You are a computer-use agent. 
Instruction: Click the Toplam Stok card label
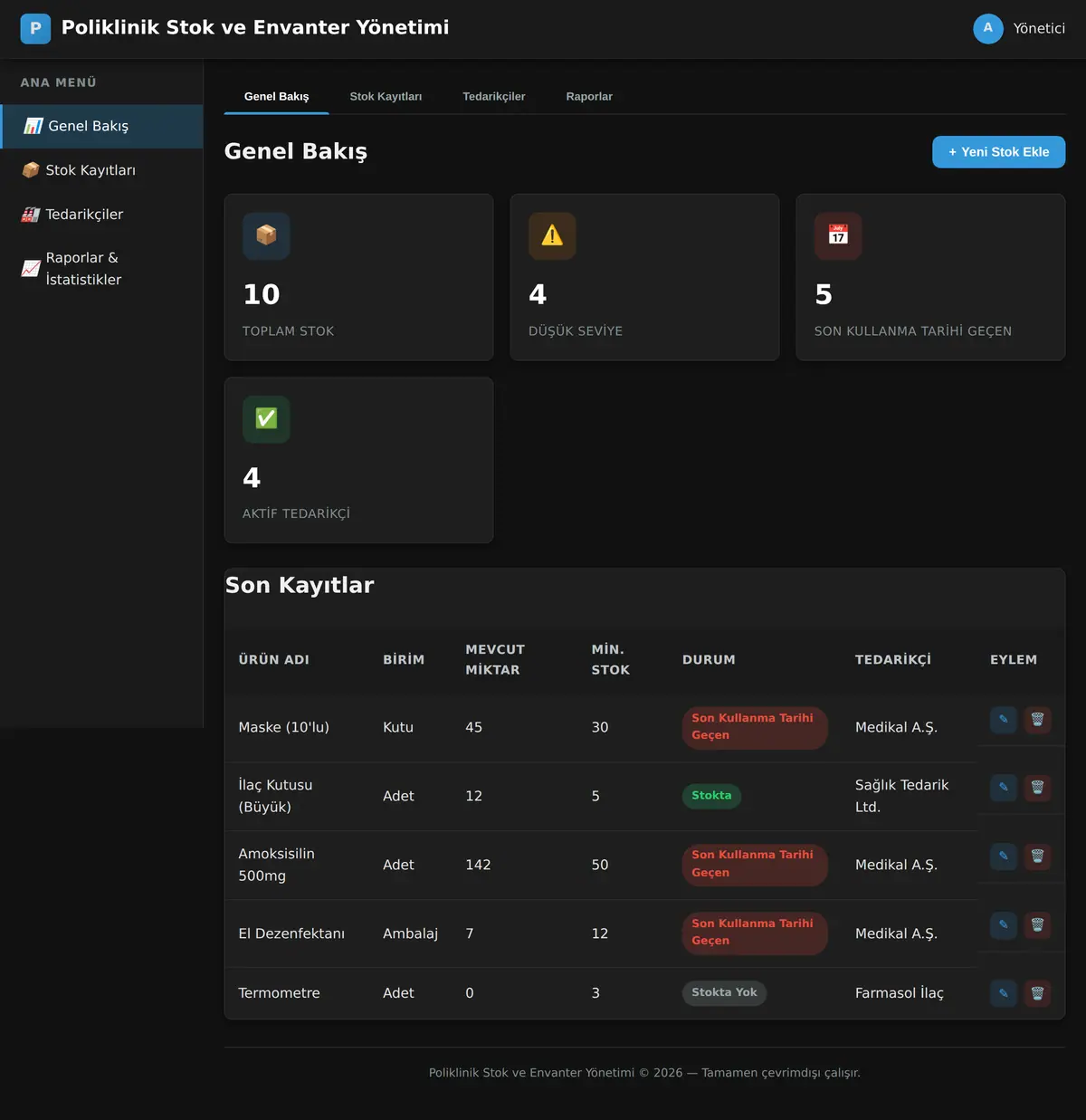click(x=288, y=331)
